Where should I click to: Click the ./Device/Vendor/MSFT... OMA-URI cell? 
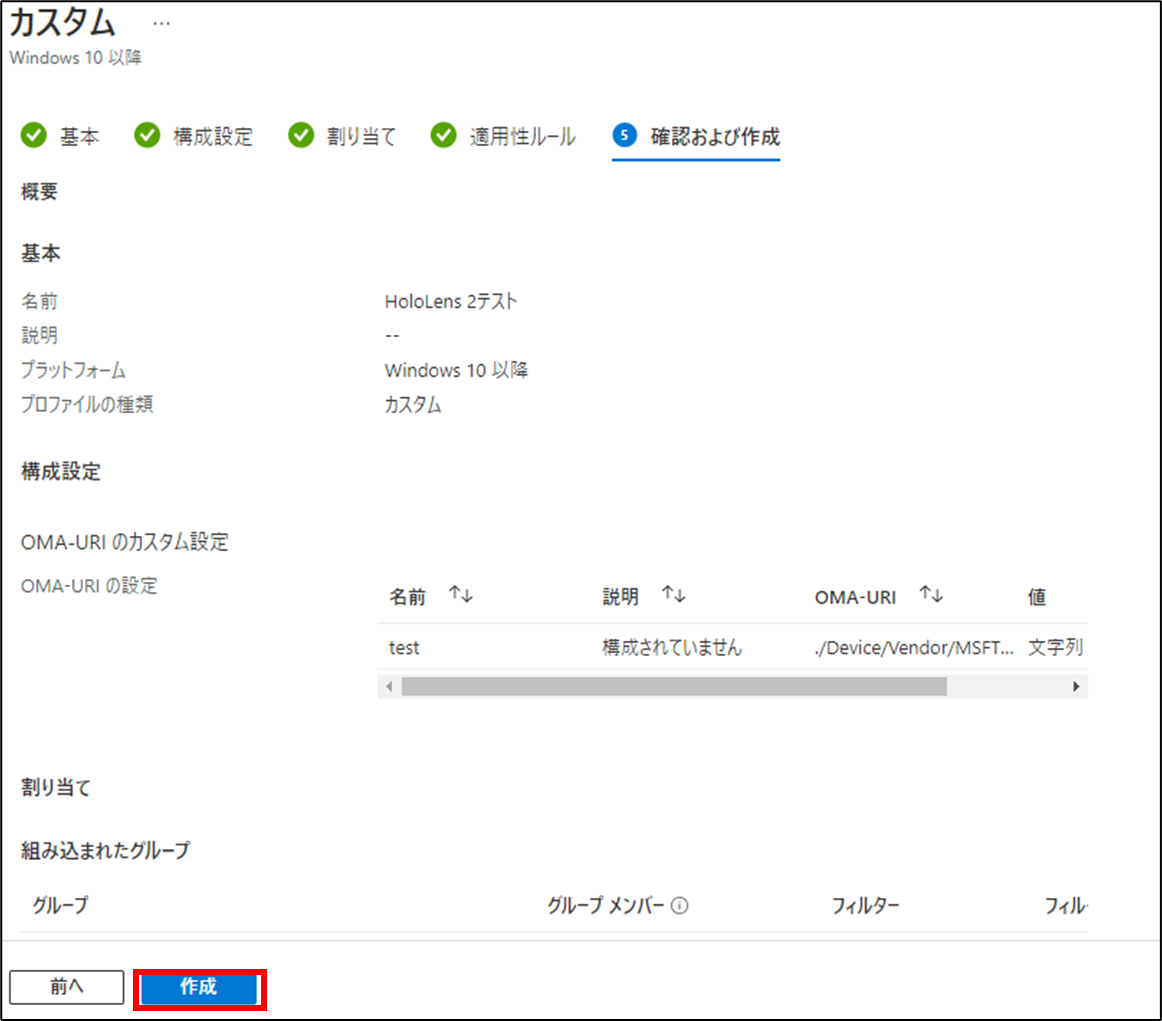(914, 648)
